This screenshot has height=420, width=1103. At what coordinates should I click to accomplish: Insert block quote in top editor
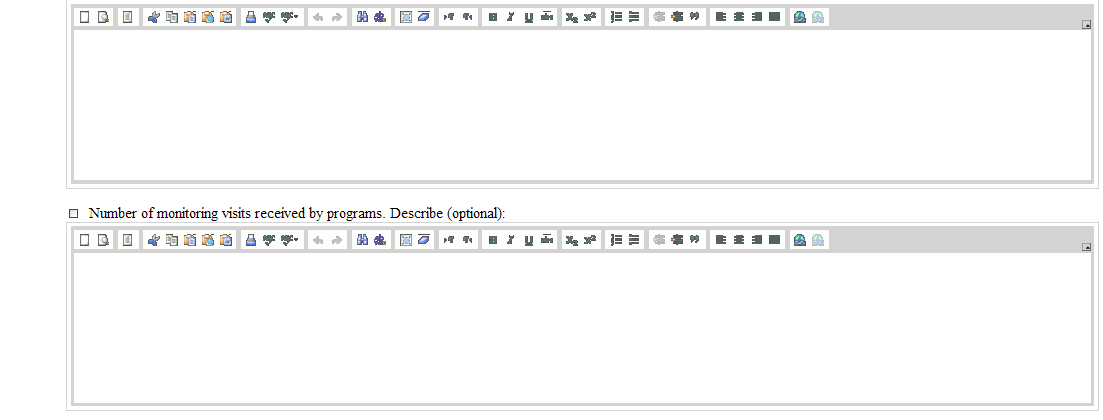[695, 17]
